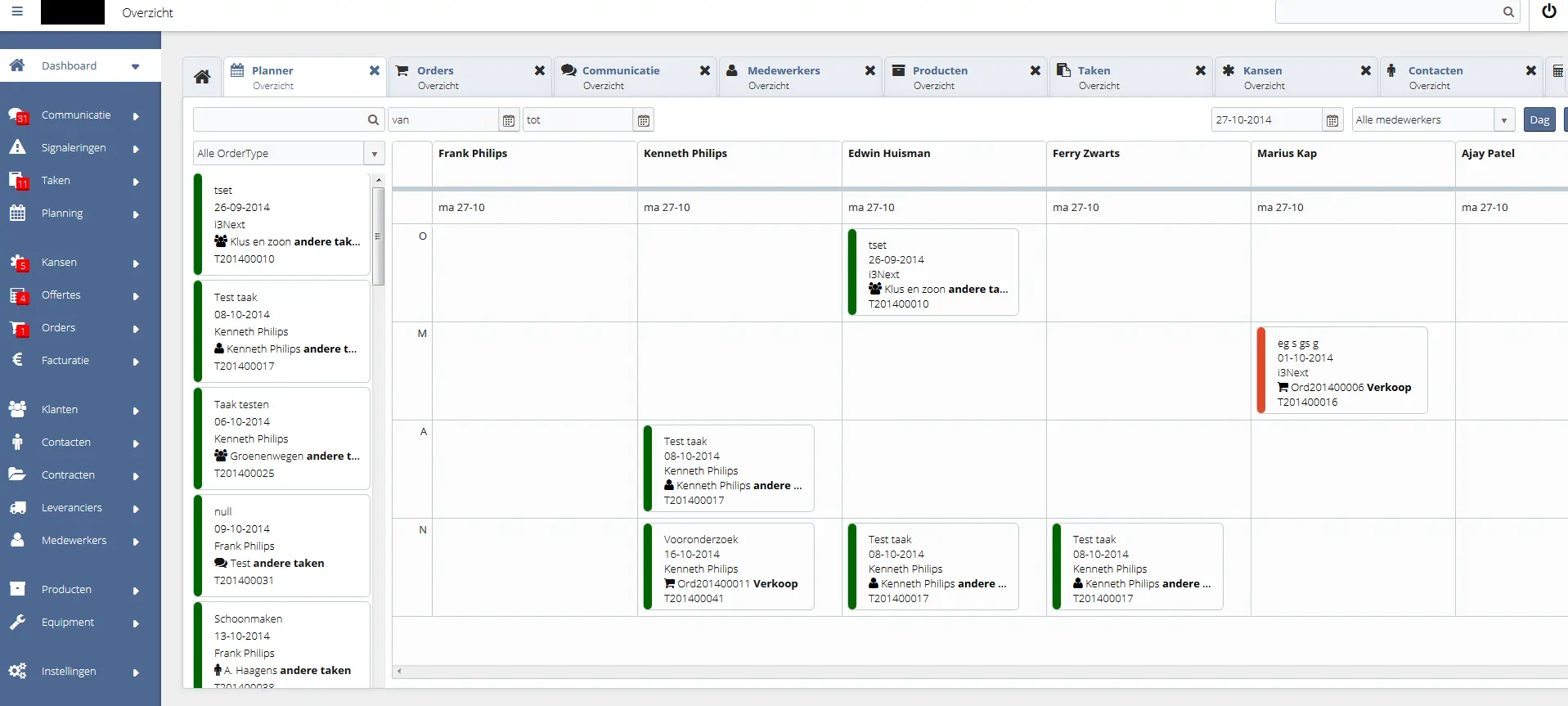Open the Offertes menu item
This screenshot has height=706, width=1568.
pyautogui.click(x=61, y=295)
